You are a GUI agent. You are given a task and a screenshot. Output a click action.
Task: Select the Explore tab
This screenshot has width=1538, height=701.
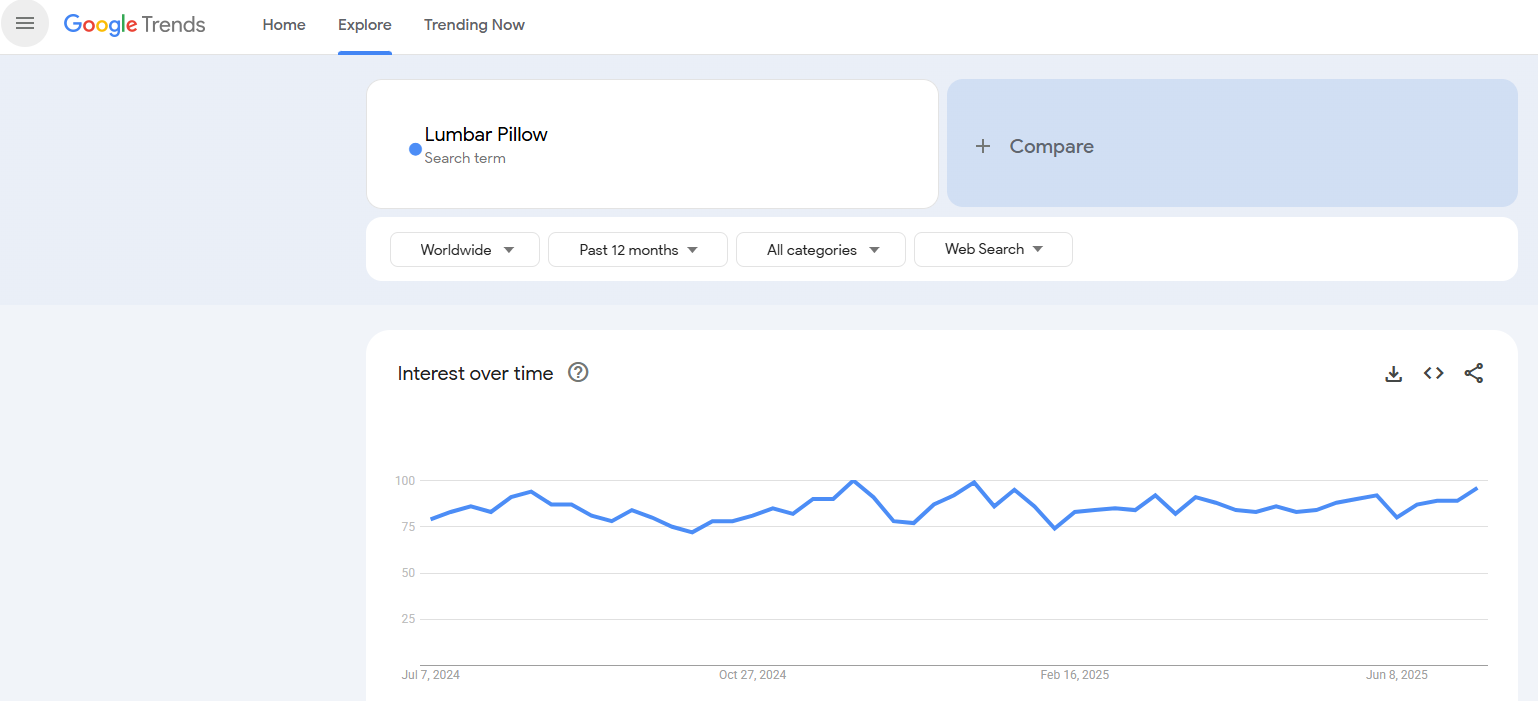365,25
